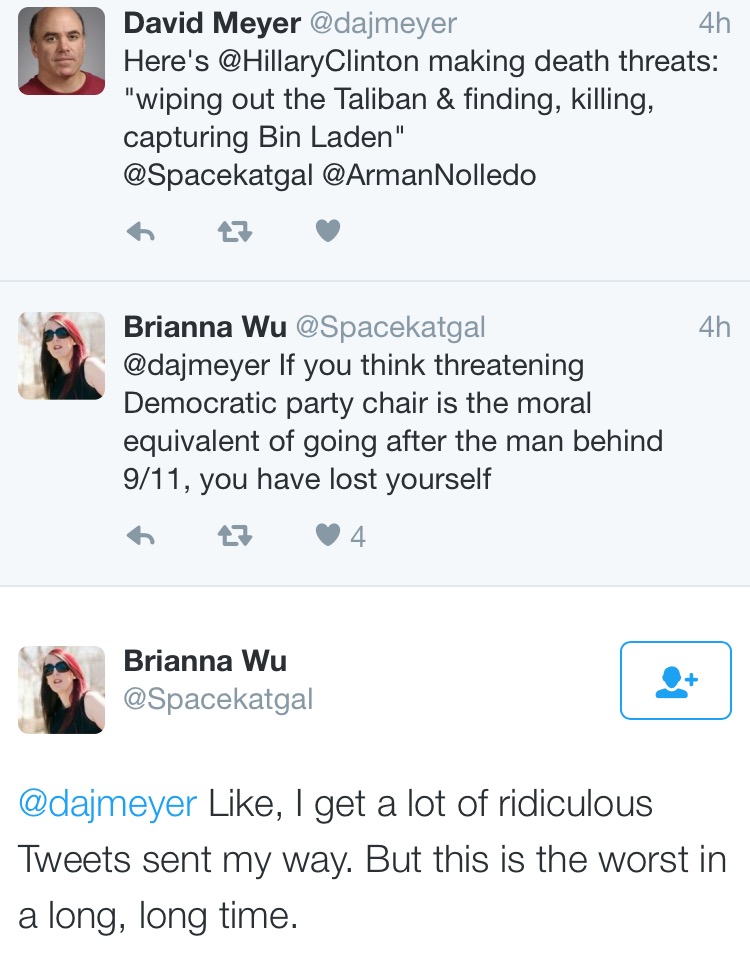Tap the @HillaryClinton mention
The width and height of the screenshot is (750, 965).
pyautogui.click(x=319, y=62)
